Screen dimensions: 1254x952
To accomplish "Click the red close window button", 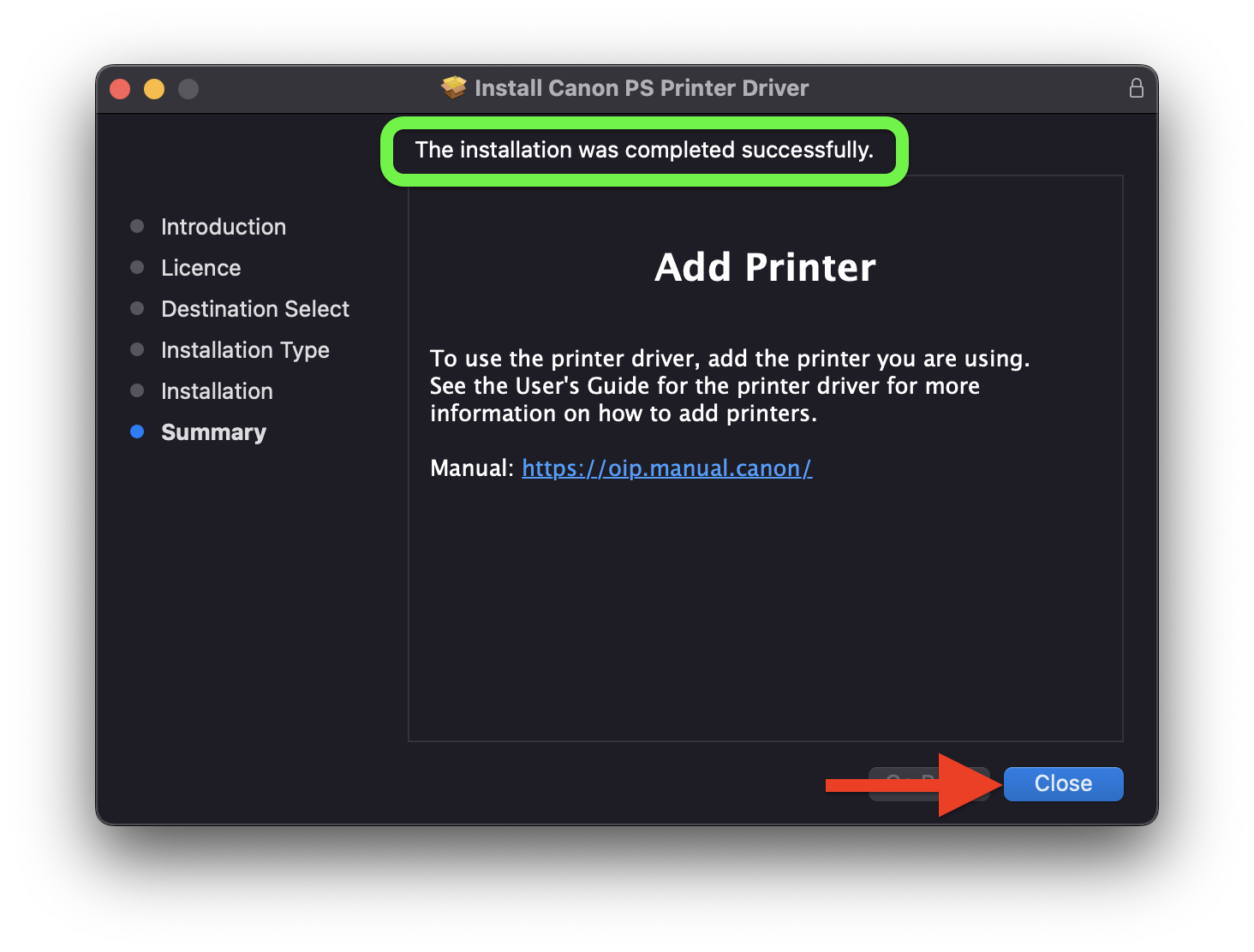I will tap(120, 89).
